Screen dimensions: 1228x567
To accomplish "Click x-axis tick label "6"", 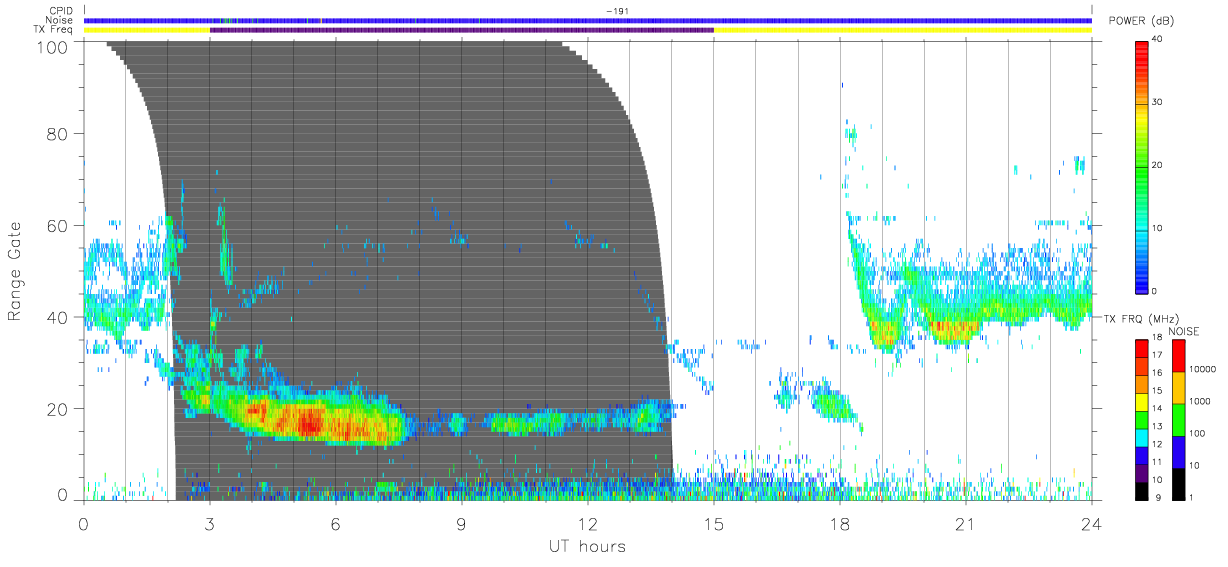I will click(336, 523).
